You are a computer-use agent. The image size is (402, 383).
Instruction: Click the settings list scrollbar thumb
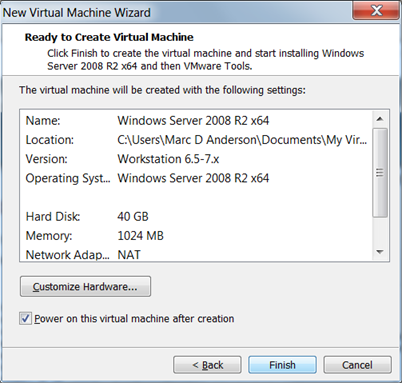[x=380, y=173]
